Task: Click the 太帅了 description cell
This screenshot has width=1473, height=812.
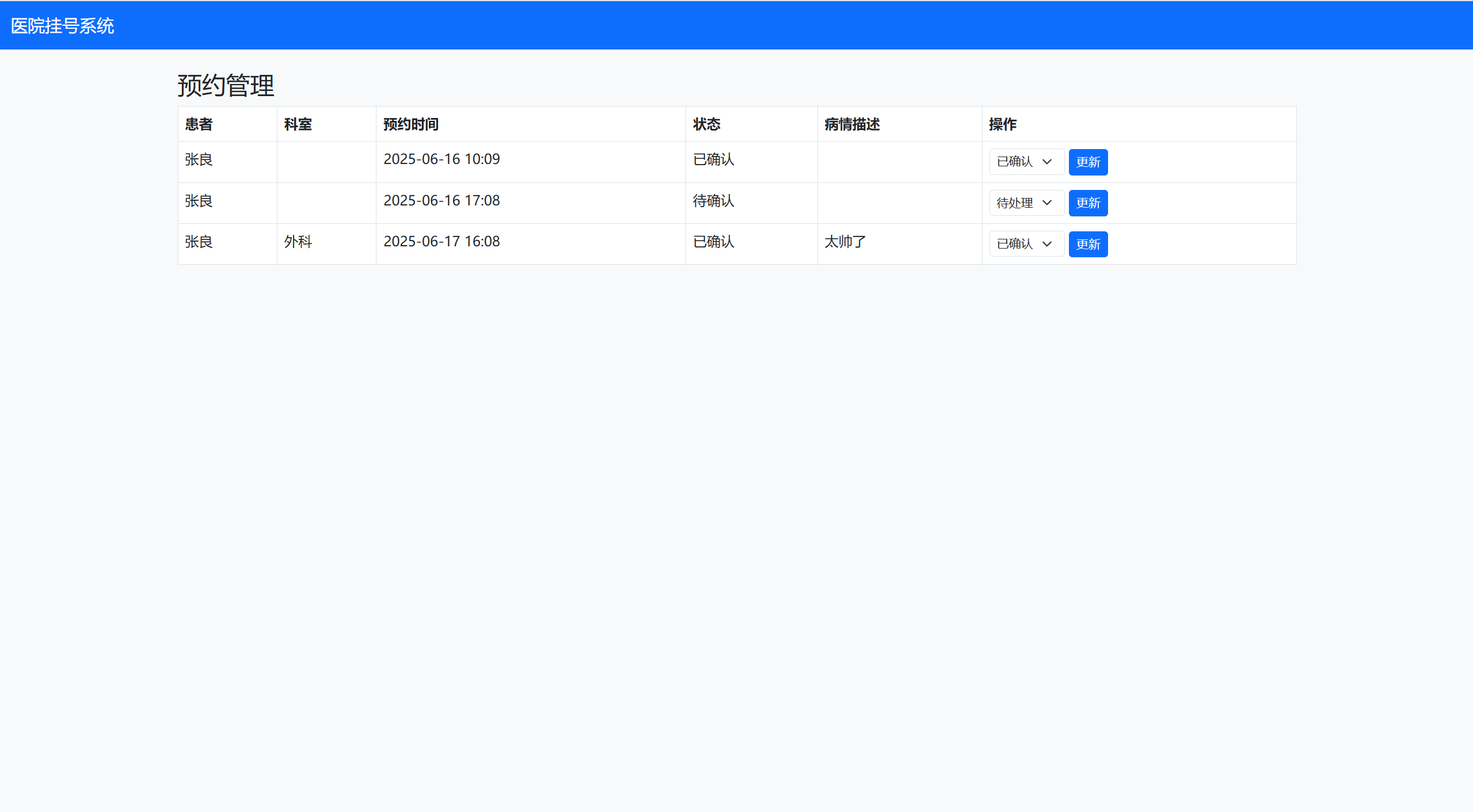Action: pyautogui.click(x=844, y=242)
